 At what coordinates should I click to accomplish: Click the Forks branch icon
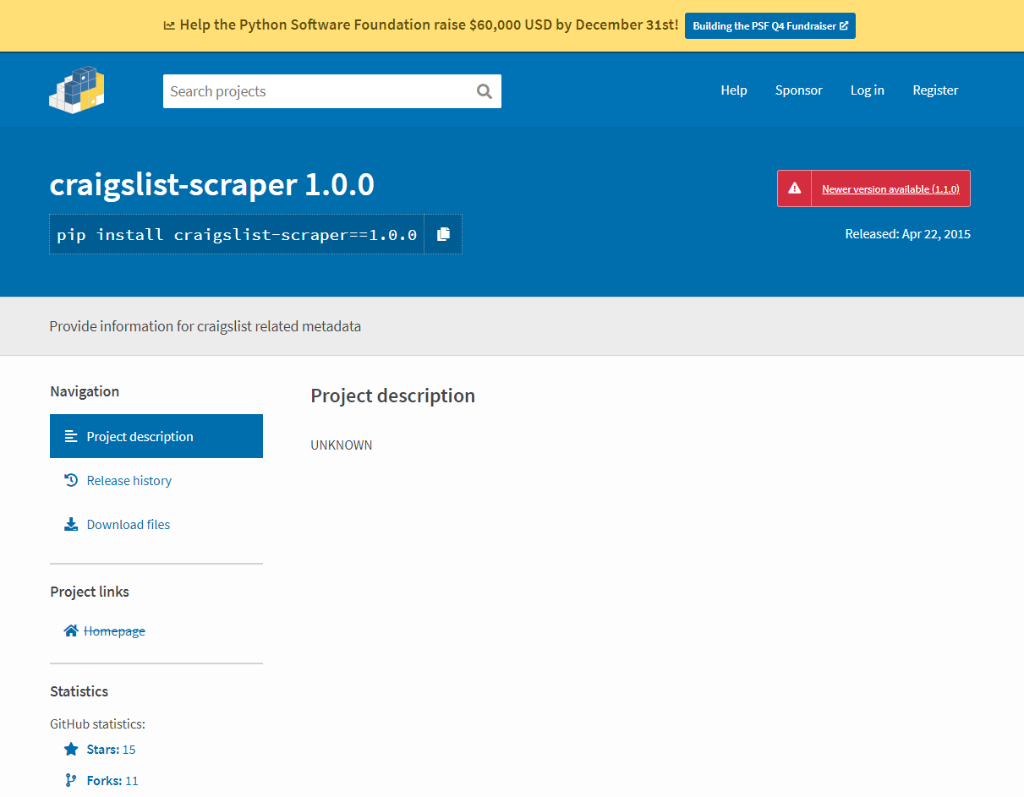tap(71, 780)
